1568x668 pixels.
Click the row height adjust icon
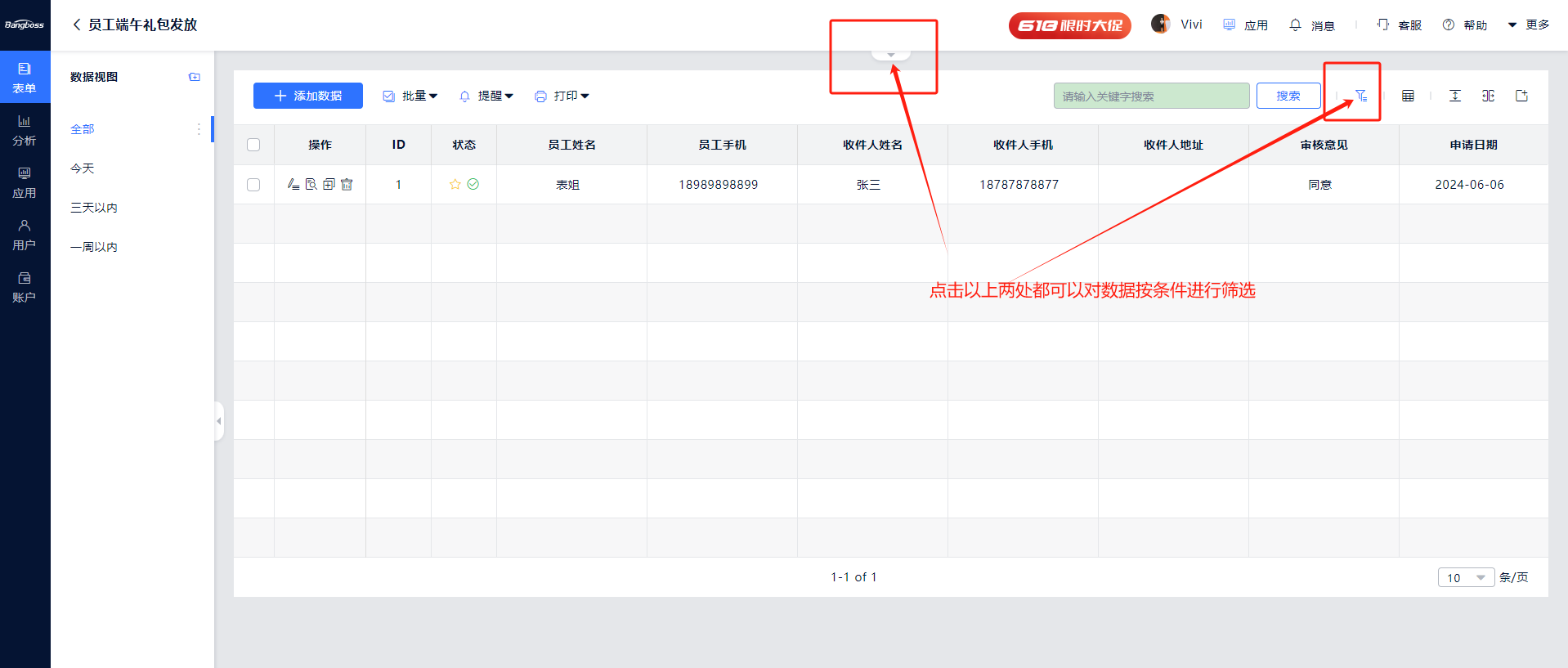(x=1455, y=96)
